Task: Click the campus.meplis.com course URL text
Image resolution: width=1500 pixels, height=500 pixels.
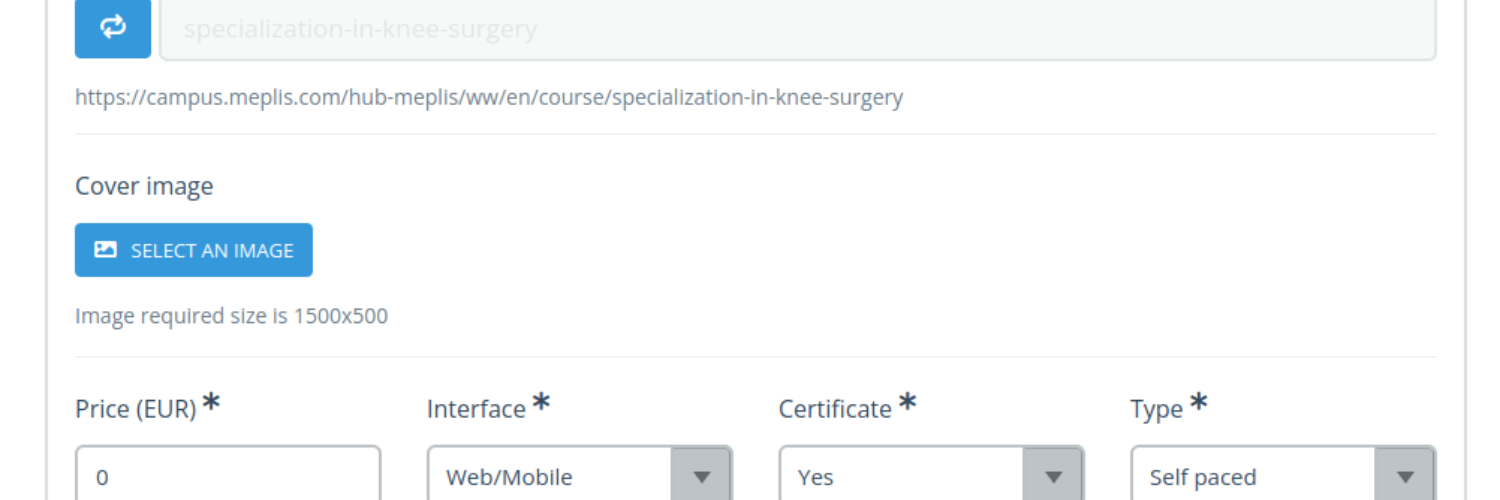Action: coord(489,98)
